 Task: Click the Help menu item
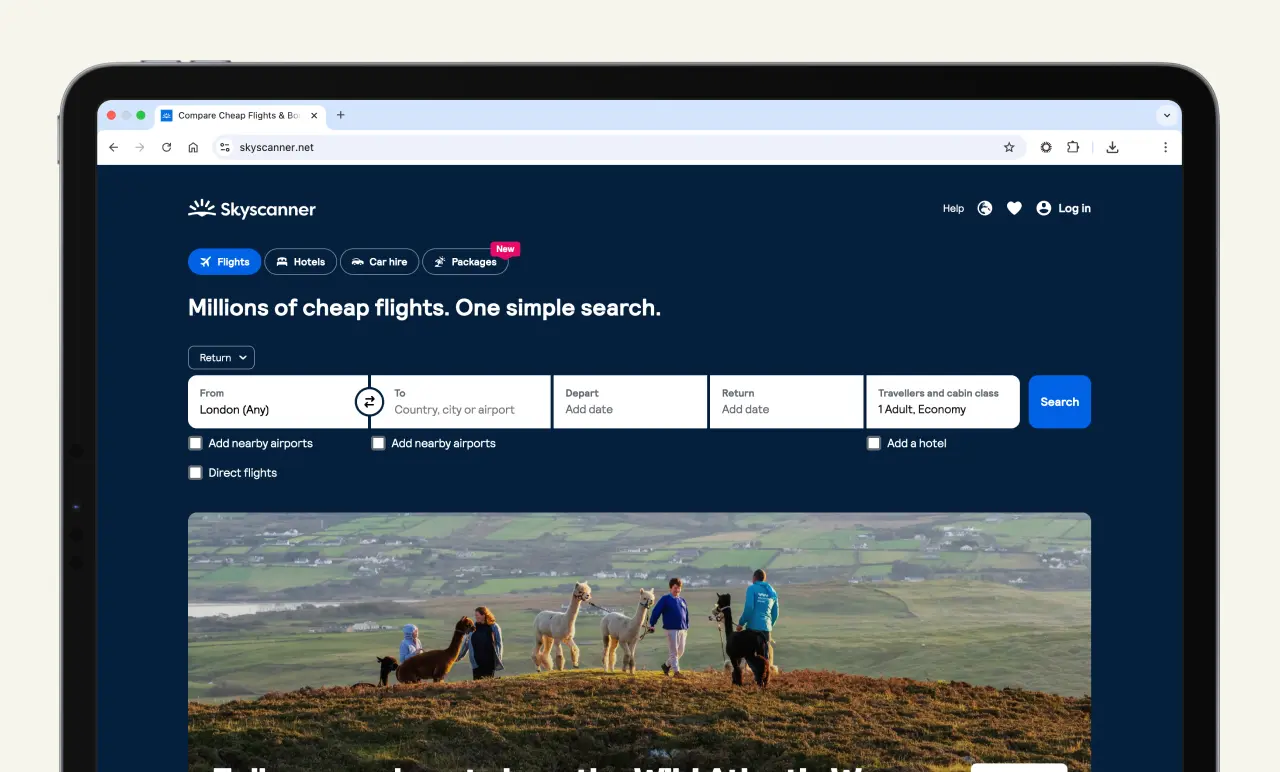tap(953, 208)
